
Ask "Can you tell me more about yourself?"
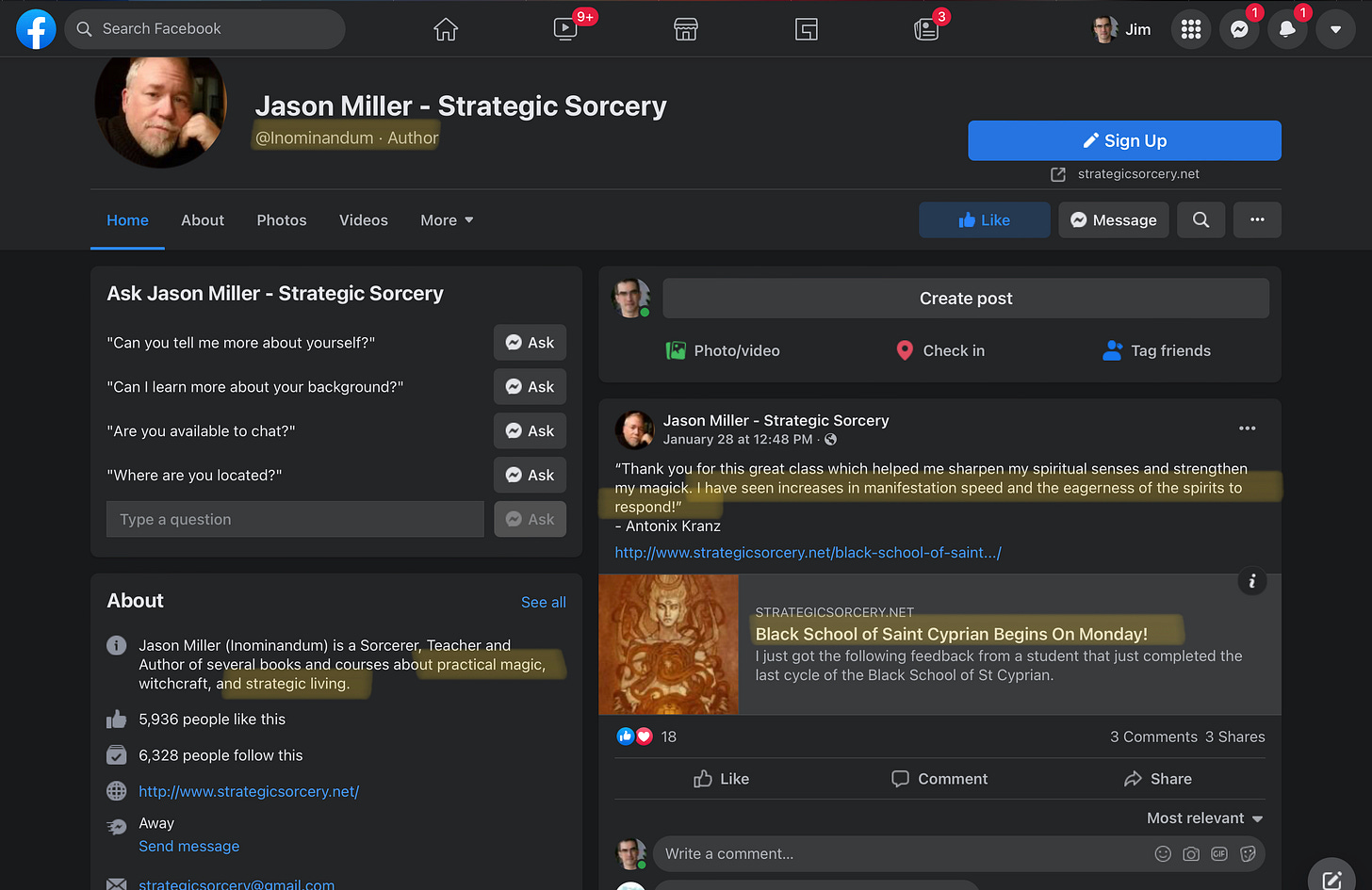pos(530,343)
